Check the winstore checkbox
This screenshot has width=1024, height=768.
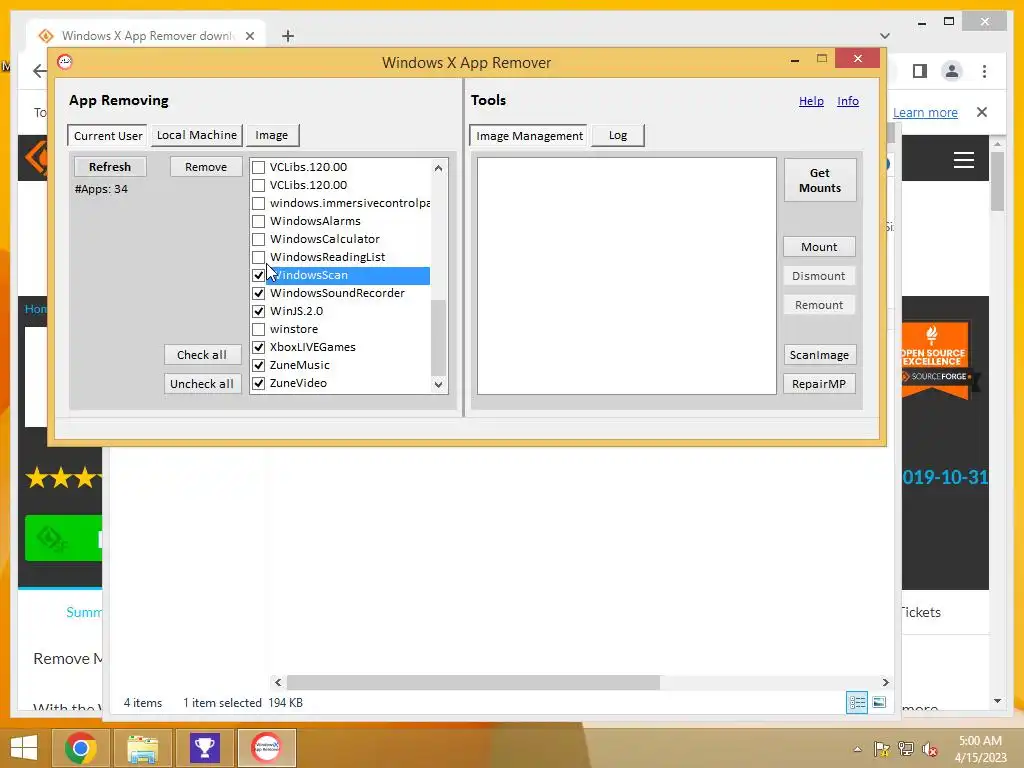259,329
